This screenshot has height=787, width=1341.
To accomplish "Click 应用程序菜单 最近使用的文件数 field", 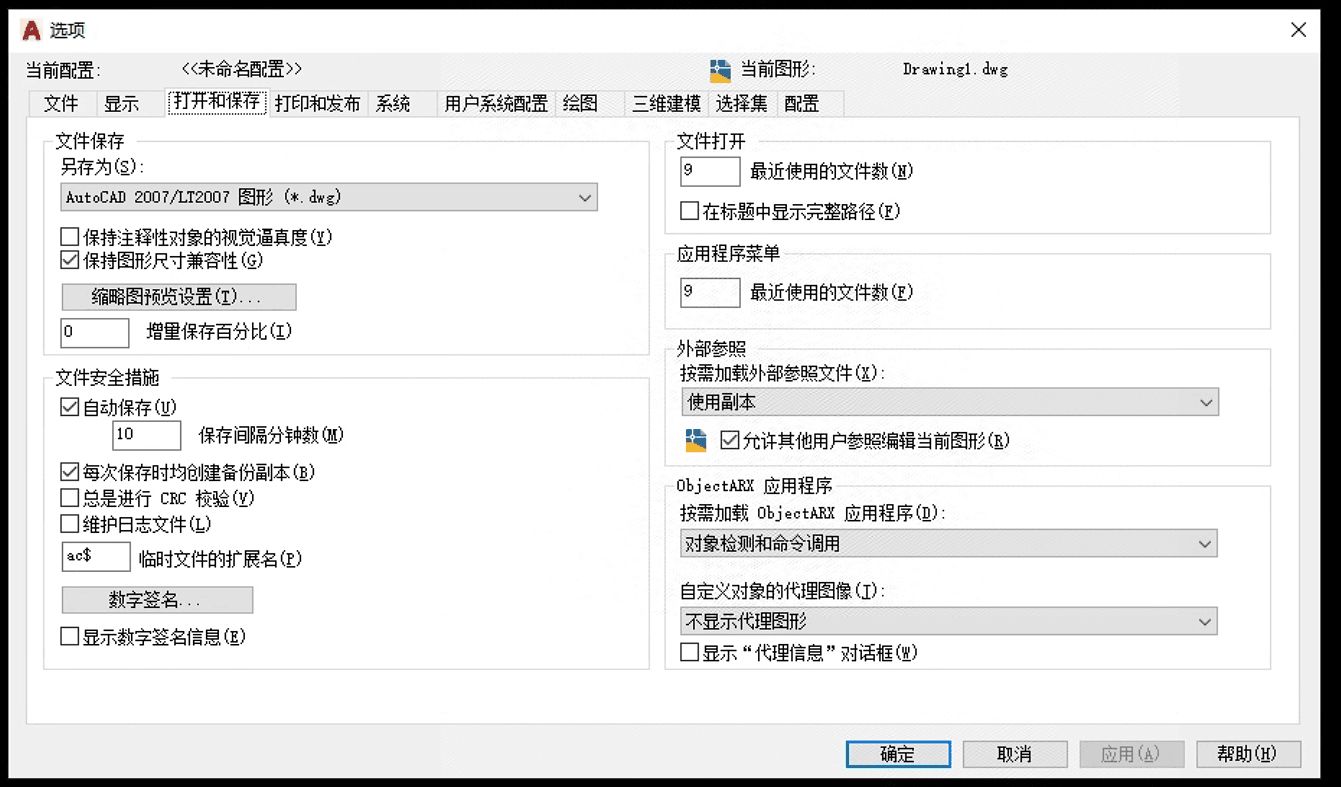I will click(710, 293).
